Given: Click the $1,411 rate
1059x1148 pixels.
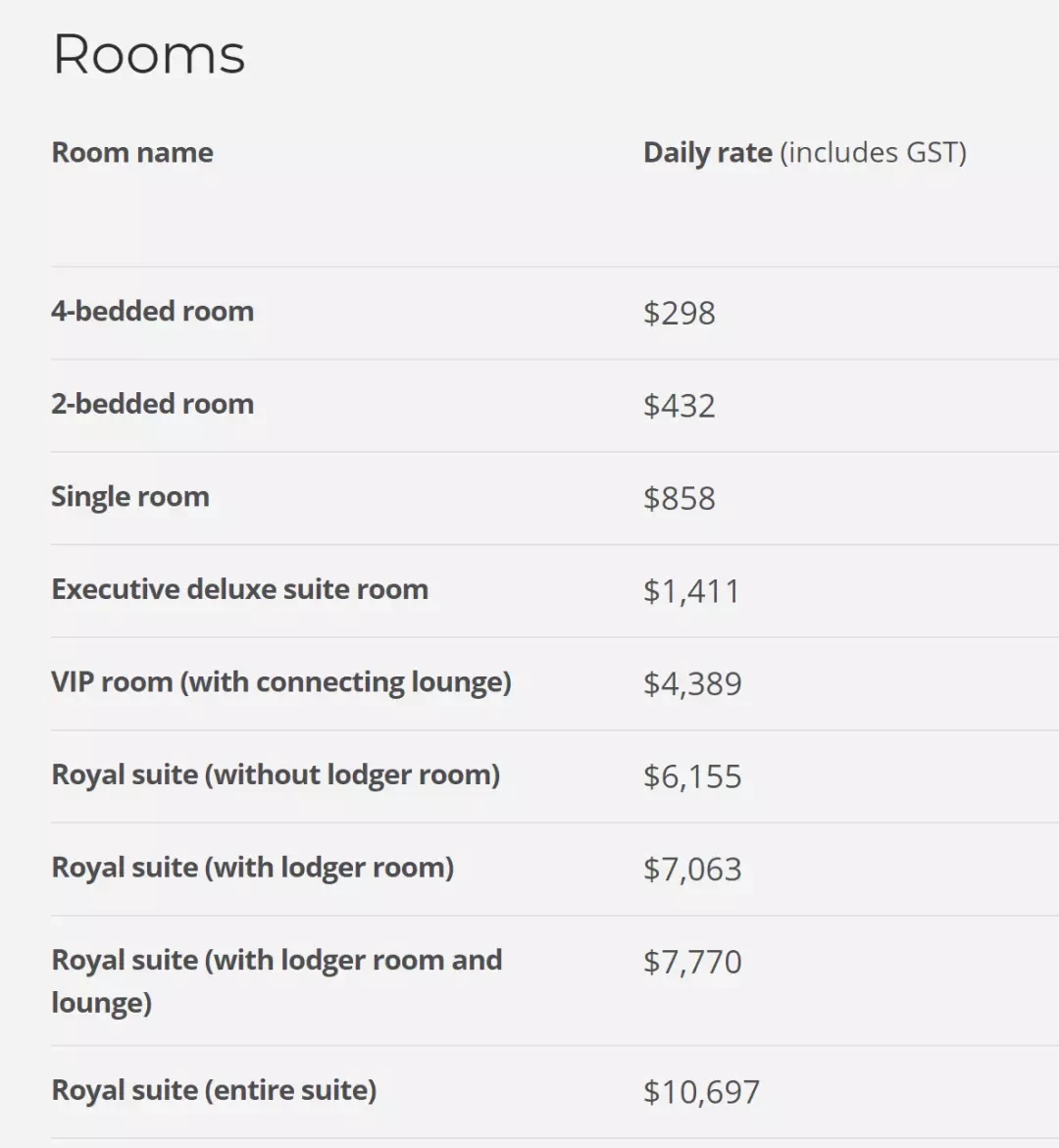Looking at the screenshot, I should (692, 591).
